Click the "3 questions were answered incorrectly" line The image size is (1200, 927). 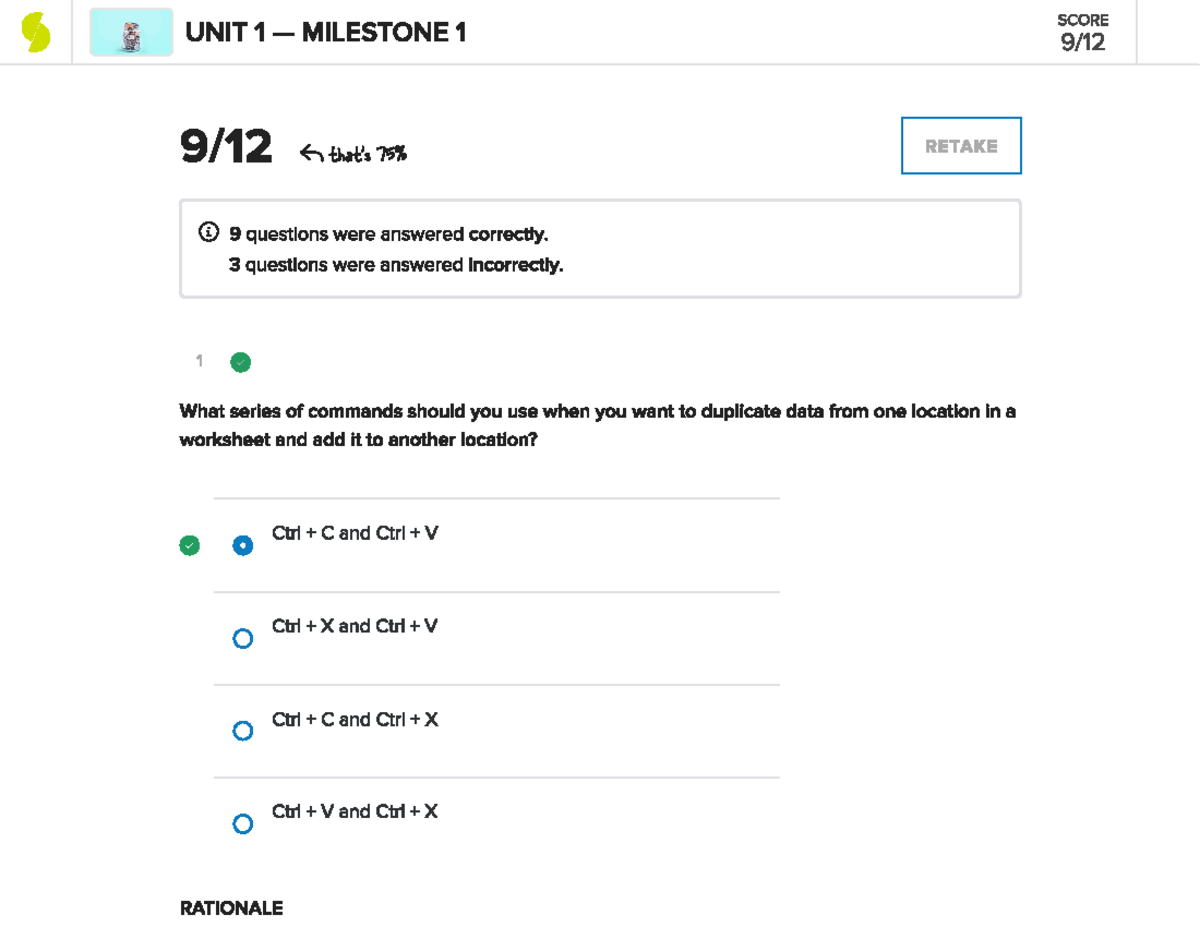396,265
